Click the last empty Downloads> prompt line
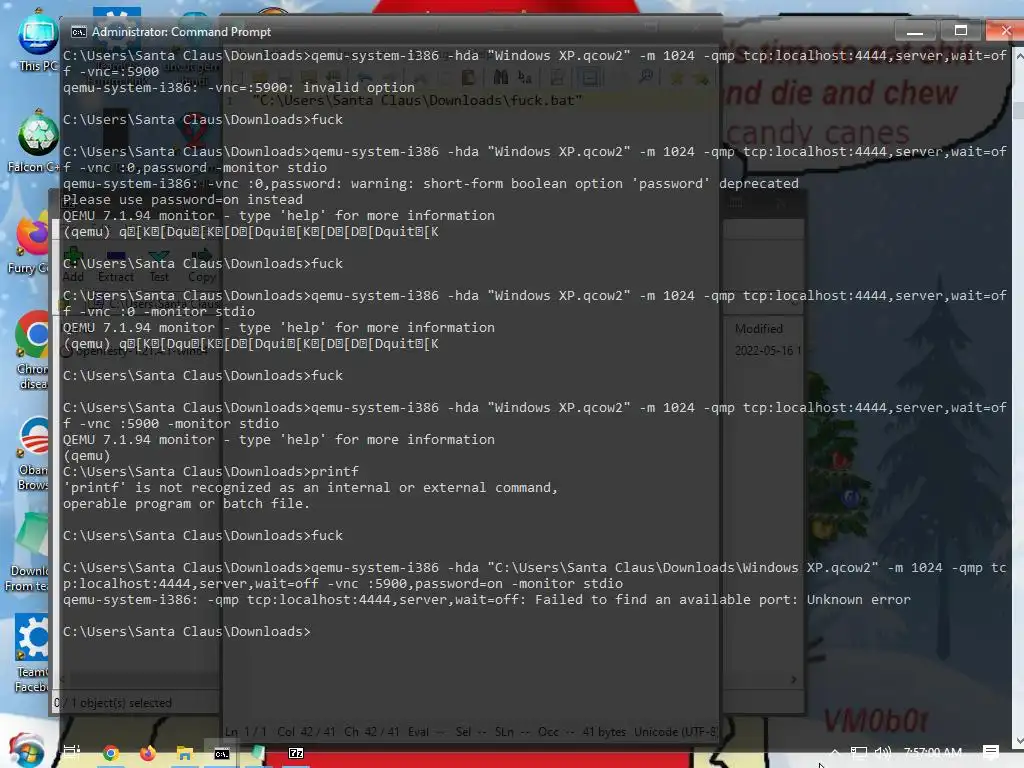This screenshot has height=768, width=1024. pos(187,632)
